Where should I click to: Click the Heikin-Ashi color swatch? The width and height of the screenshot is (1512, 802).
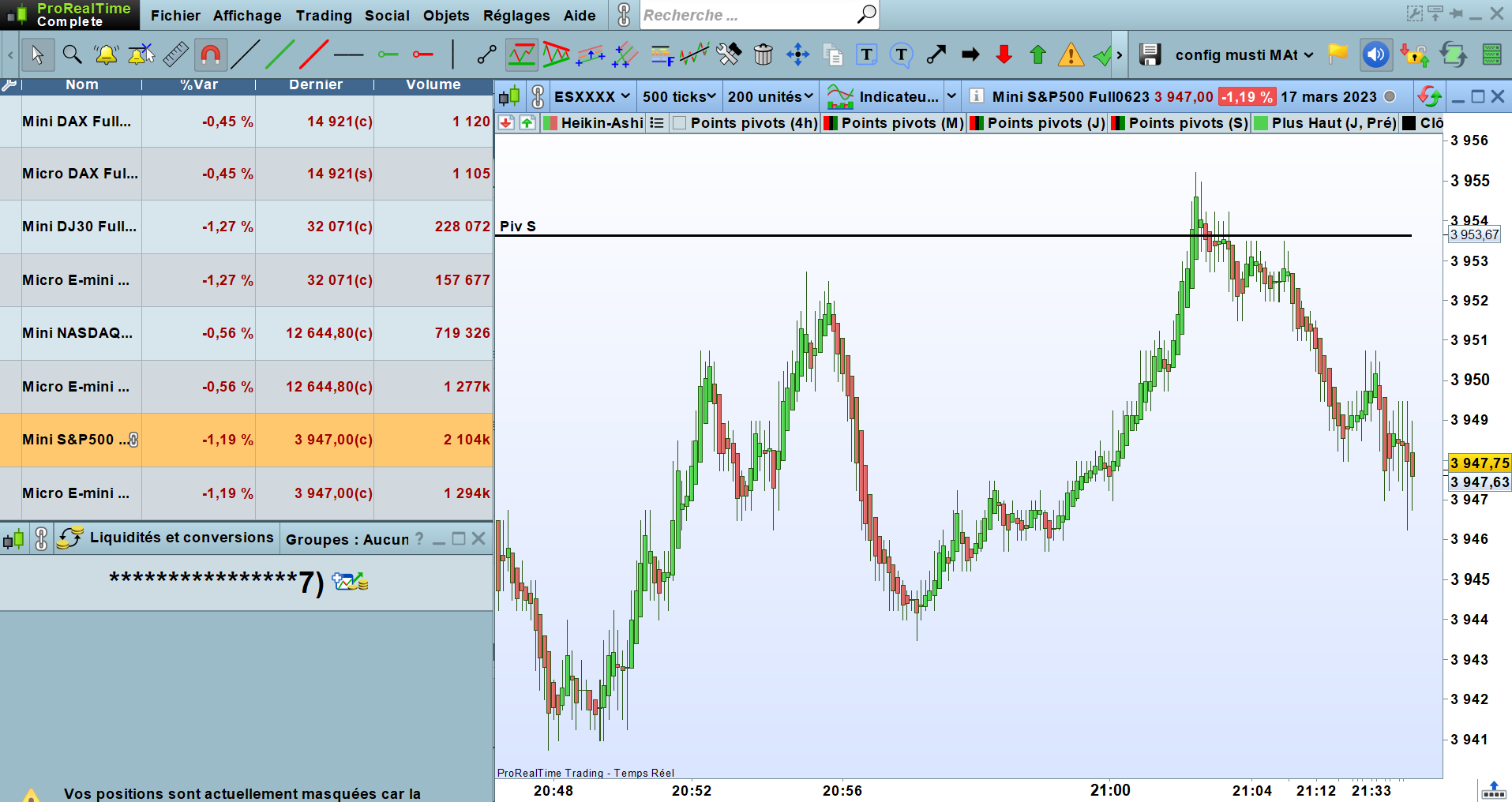[550, 123]
